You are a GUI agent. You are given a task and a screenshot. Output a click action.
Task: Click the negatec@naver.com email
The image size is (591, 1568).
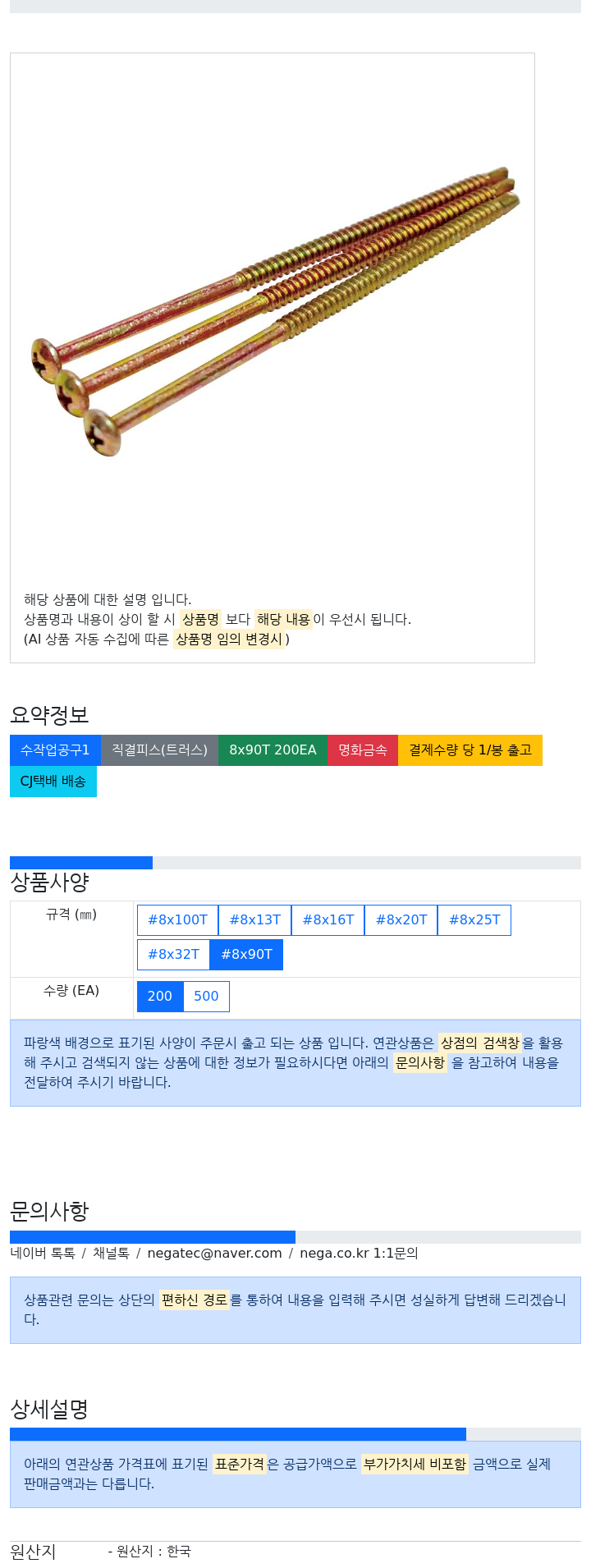(x=214, y=1254)
